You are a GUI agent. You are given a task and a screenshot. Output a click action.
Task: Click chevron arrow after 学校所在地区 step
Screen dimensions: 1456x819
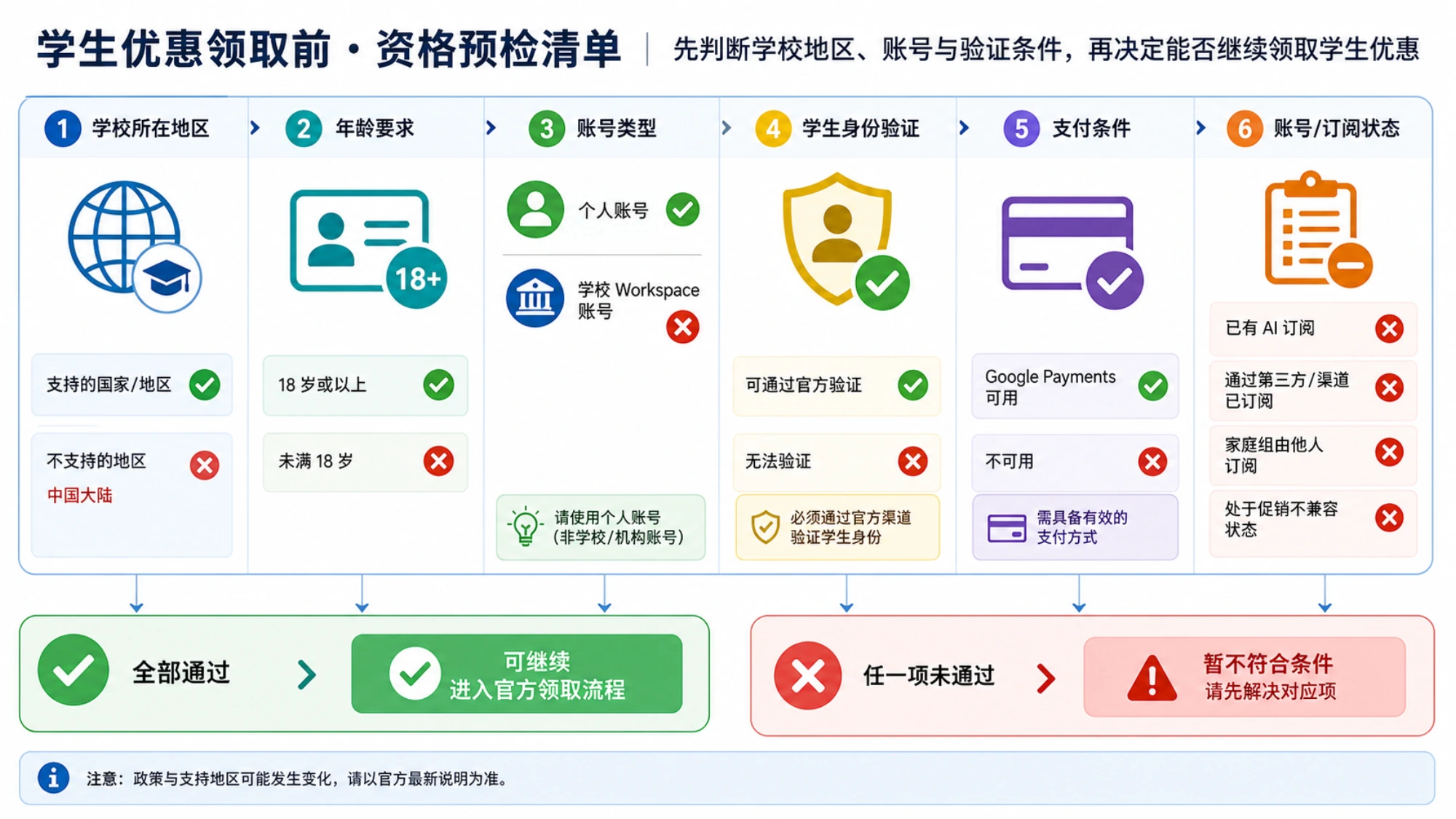255,128
